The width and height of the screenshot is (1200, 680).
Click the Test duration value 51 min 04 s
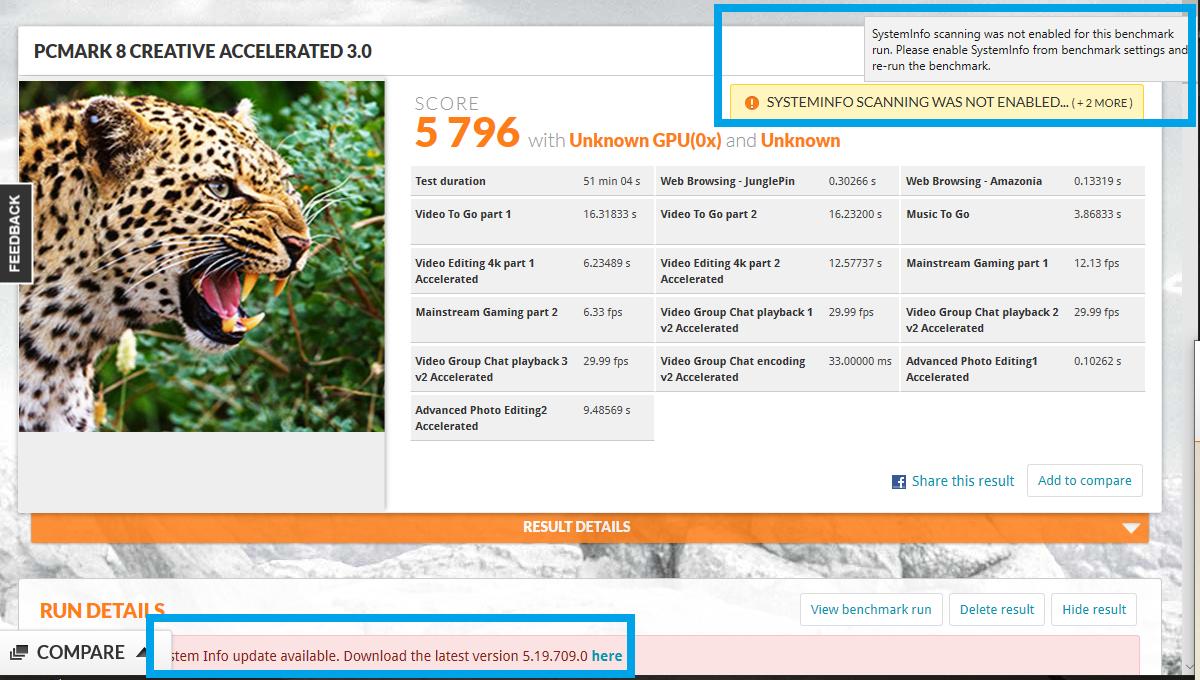[612, 181]
